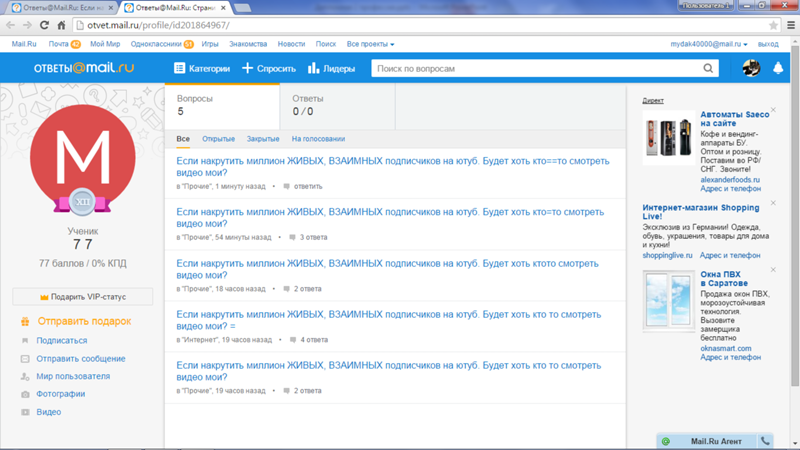Open Мой Мир link
The image size is (800, 450).
(105, 44)
